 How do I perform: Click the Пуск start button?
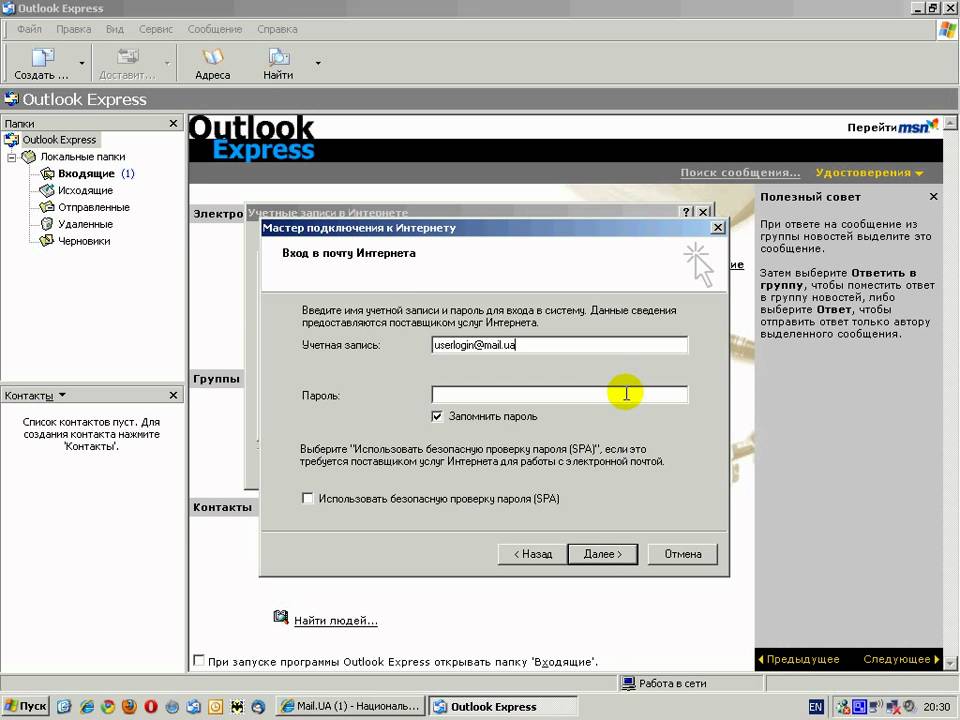(x=25, y=707)
